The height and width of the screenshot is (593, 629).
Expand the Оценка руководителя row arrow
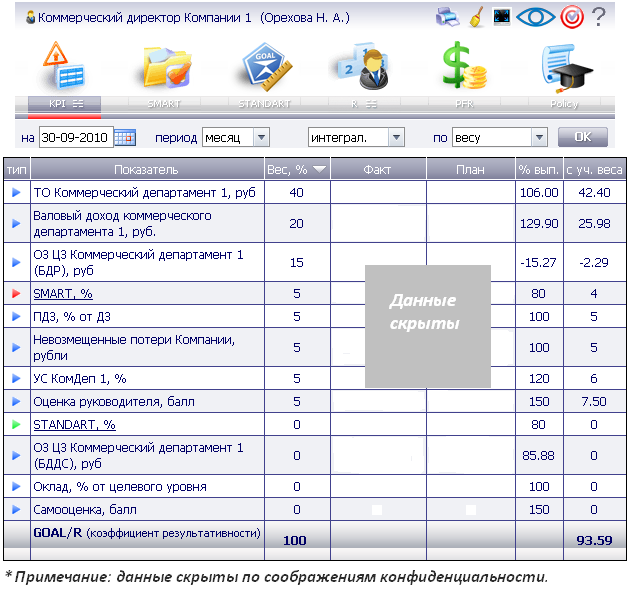click(x=16, y=402)
